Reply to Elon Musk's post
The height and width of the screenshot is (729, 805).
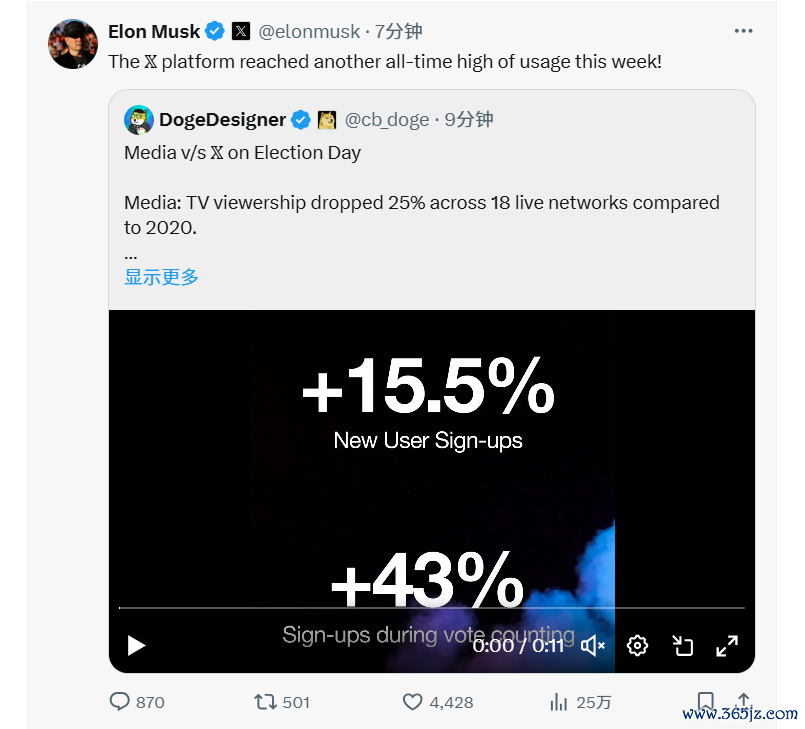coord(120,702)
